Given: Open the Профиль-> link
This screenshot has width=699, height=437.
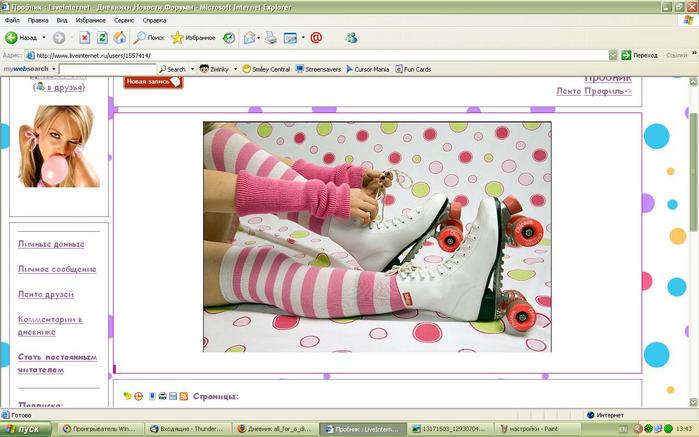Looking at the screenshot, I should 608,91.
